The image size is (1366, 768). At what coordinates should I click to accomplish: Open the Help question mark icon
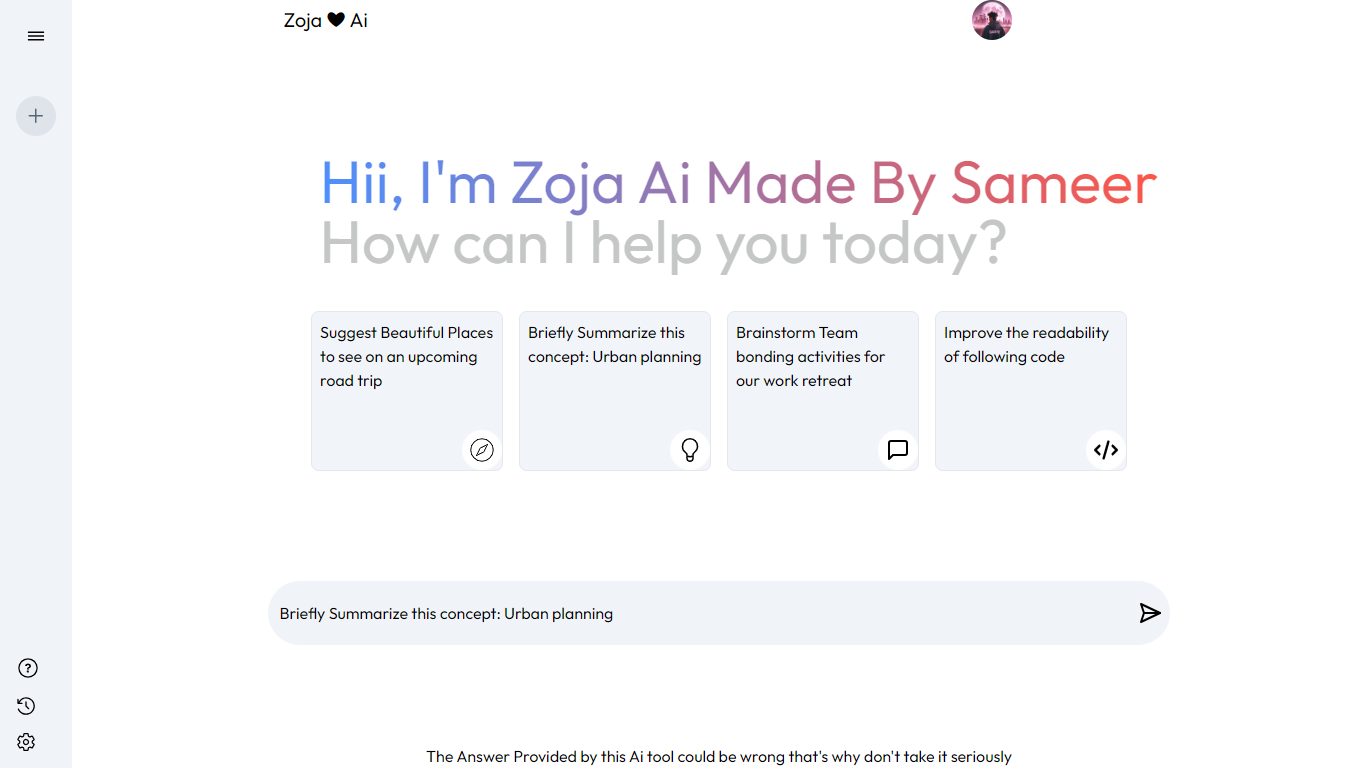click(27, 668)
